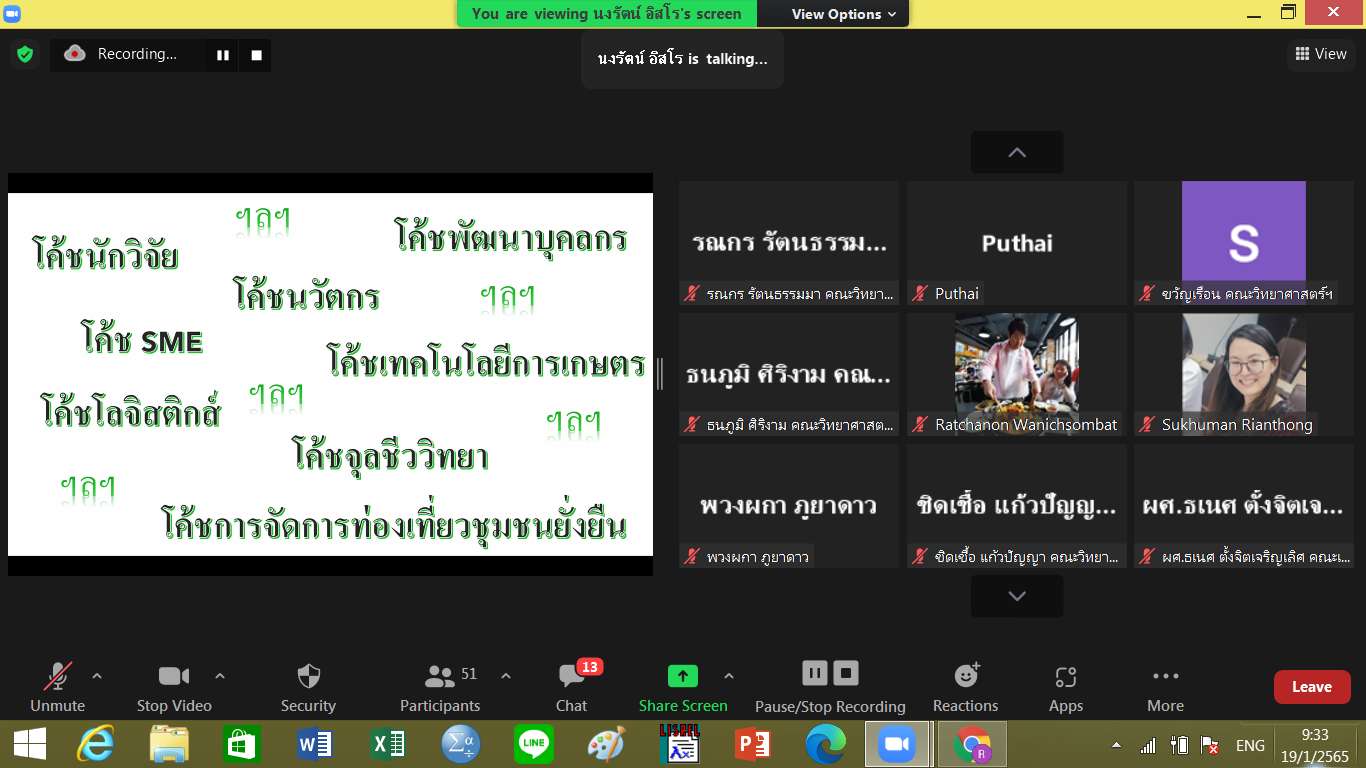The image size is (1366, 768).
Task: Select the รณกร รัตนธรรมมา participant tile
Action: (x=789, y=243)
